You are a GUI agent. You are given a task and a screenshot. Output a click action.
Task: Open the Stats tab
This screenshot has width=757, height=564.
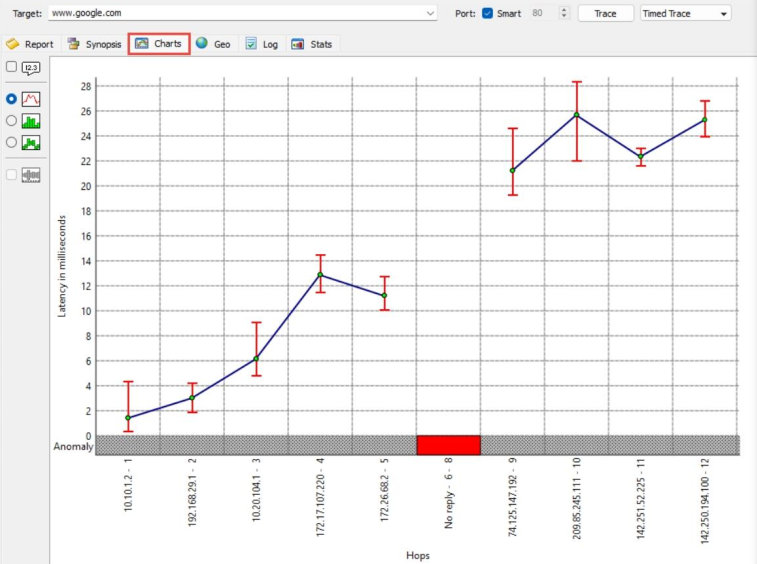click(312, 44)
